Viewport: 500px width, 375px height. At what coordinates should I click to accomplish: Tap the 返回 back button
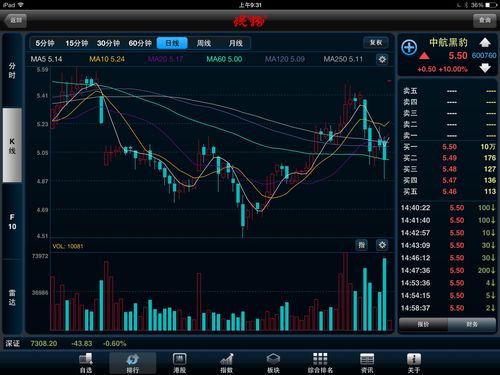16,20
